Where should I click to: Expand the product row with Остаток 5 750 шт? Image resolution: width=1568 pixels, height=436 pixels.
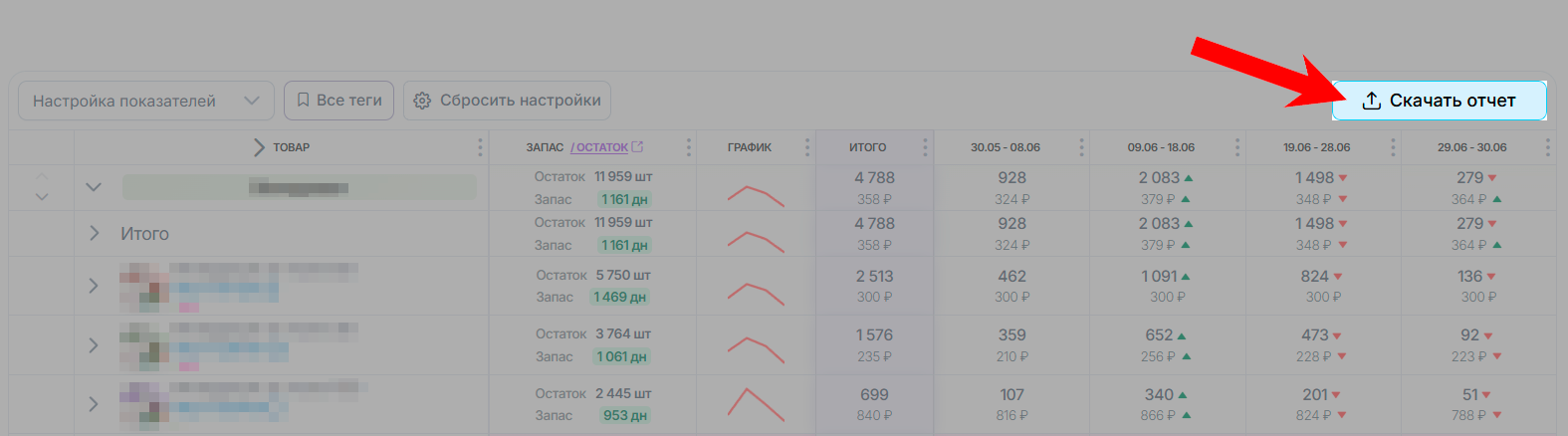tap(94, 286)
